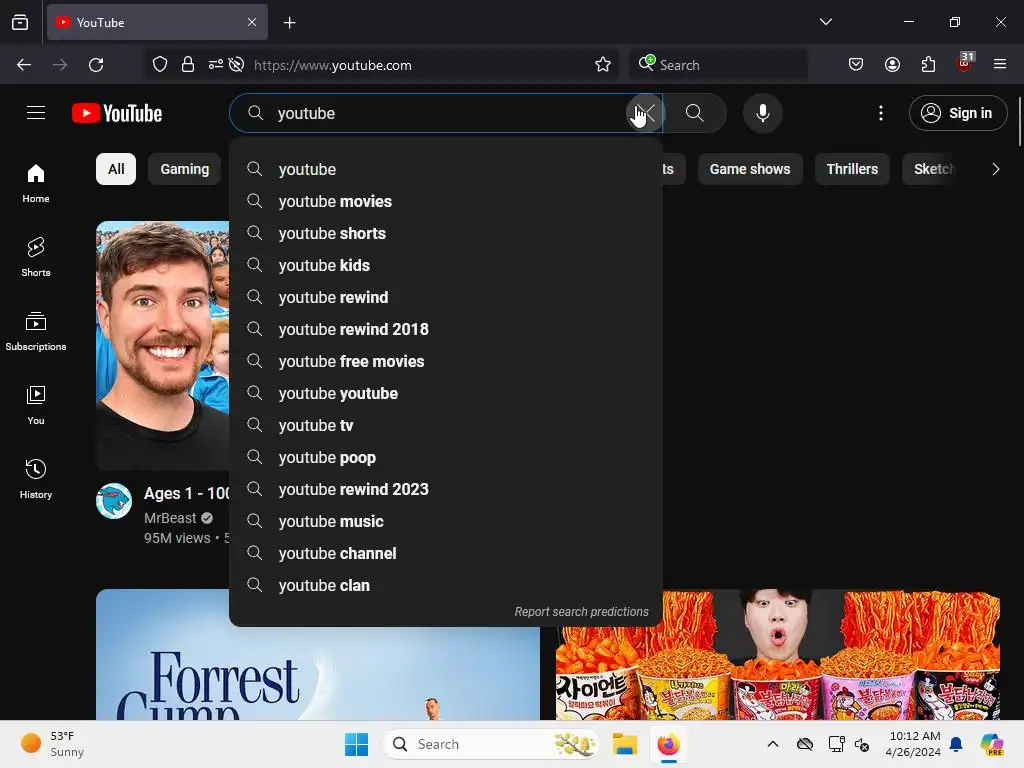Choose the 'youtube movies' suggestion
The height and width of the screenshot is (768, 1024).
[x=445, y=201]
